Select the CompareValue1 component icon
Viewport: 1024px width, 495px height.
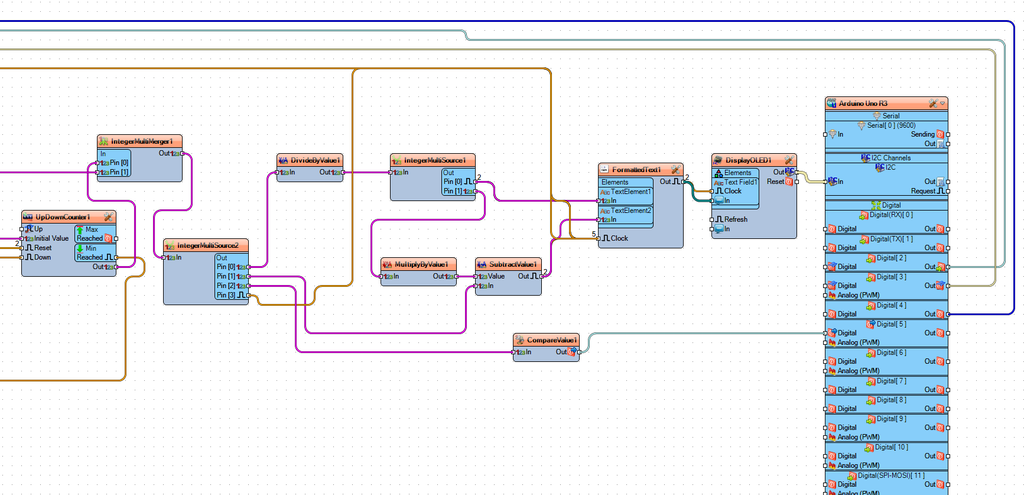click(x=520, y=340)
